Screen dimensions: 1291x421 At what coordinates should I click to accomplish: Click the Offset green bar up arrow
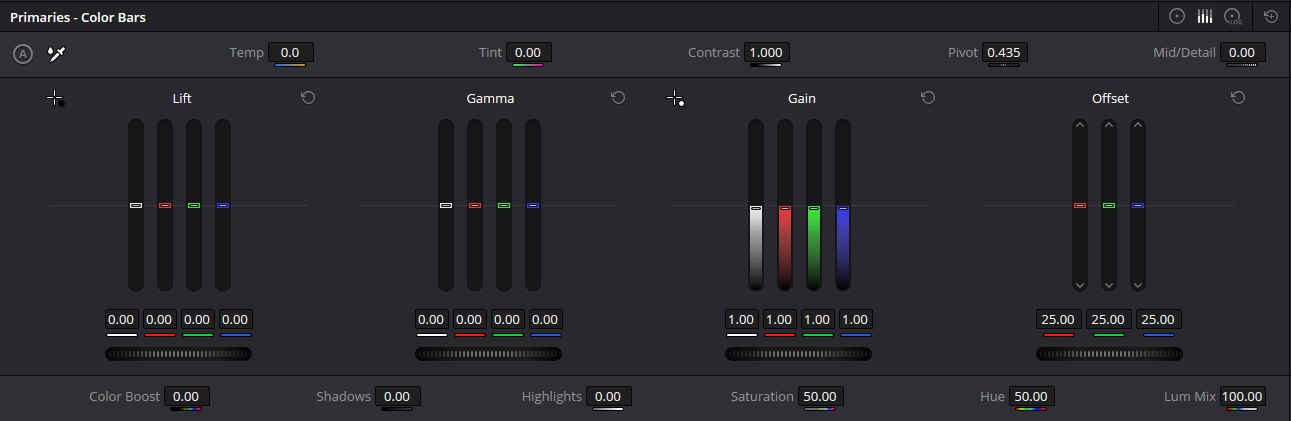(1108, 125)
